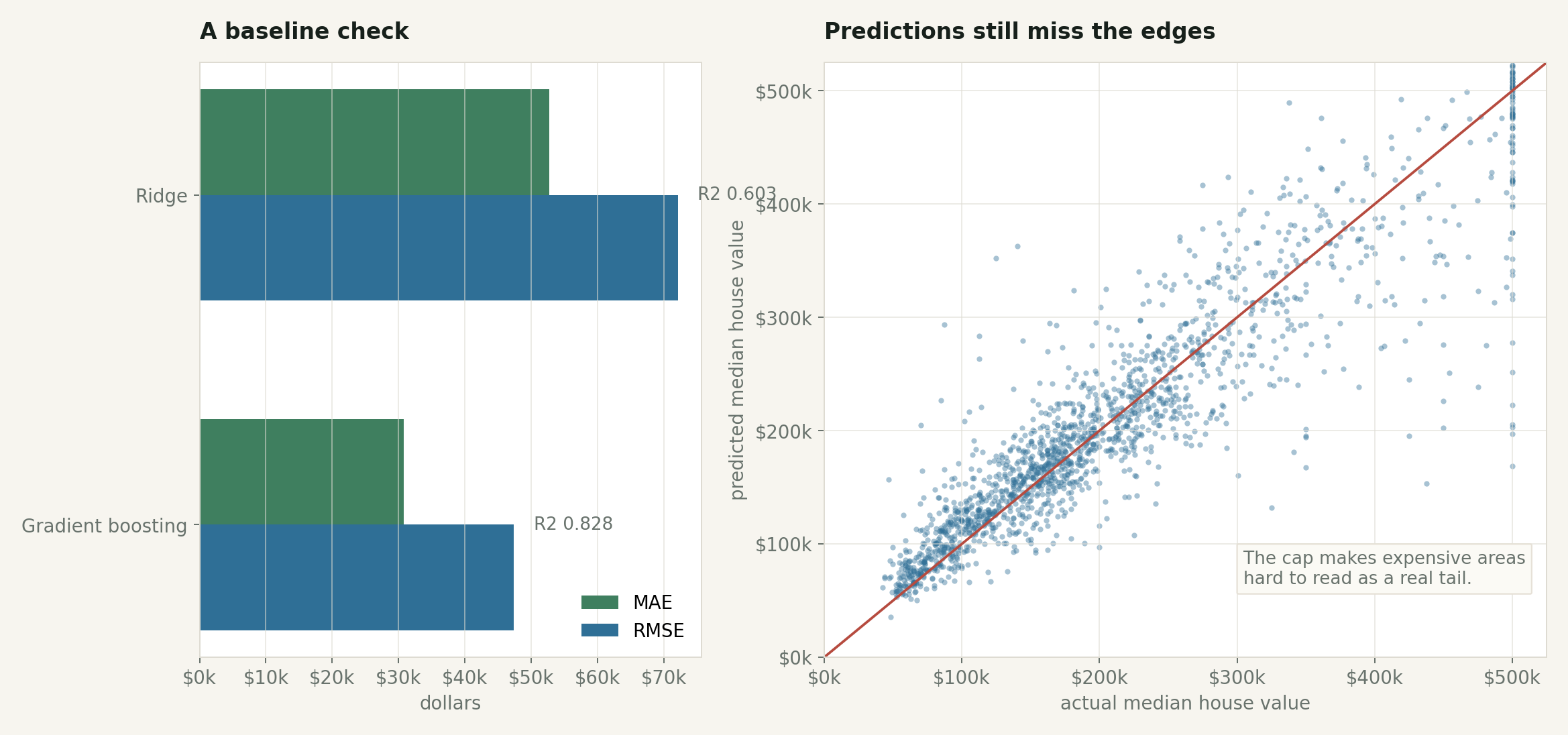Click the Gradient boosting blue RMSE bar
Screen dimensions: 1568x735
[x=357, y=577]
